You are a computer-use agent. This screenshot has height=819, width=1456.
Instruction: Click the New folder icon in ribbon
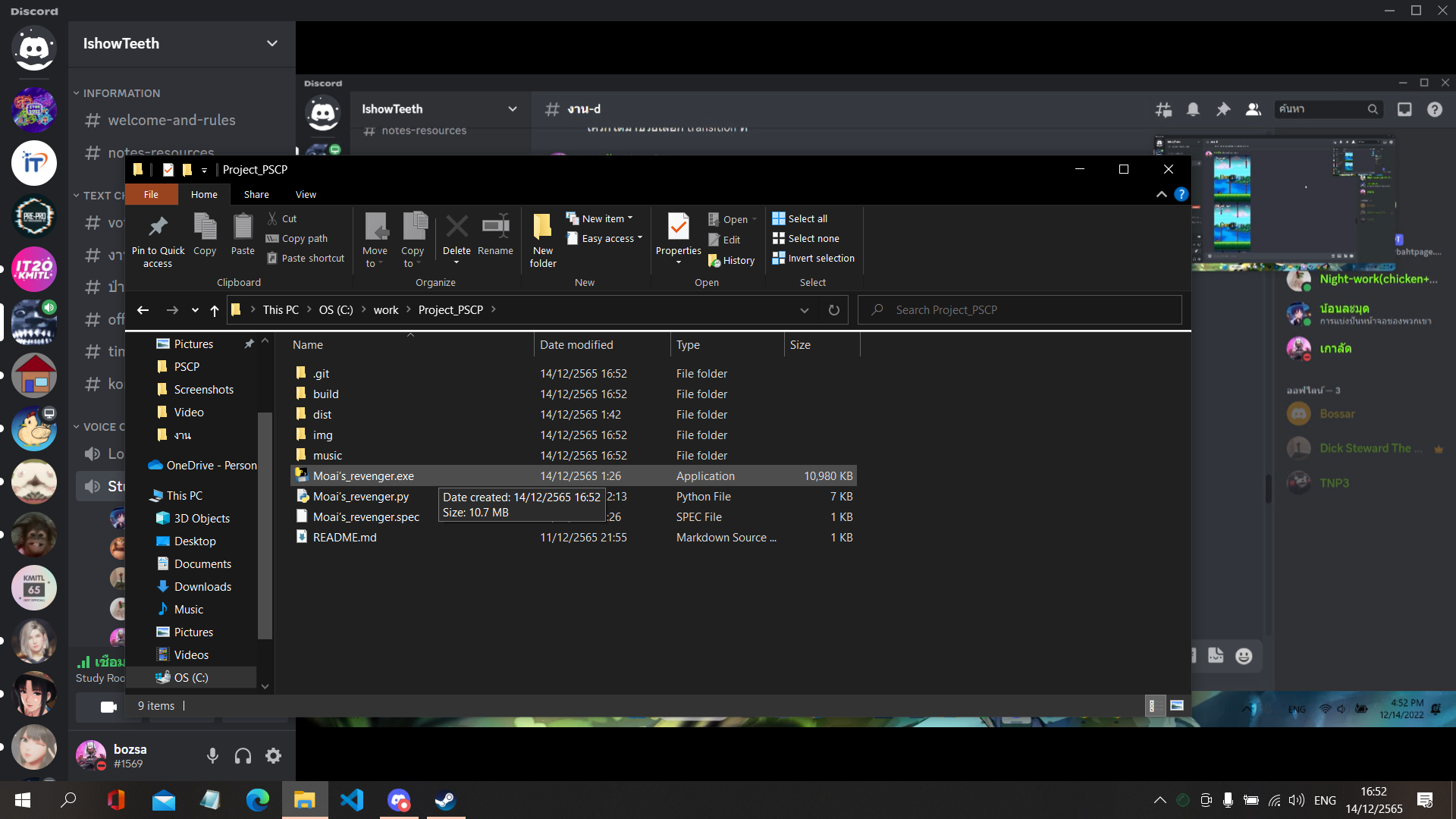(542, 227)
